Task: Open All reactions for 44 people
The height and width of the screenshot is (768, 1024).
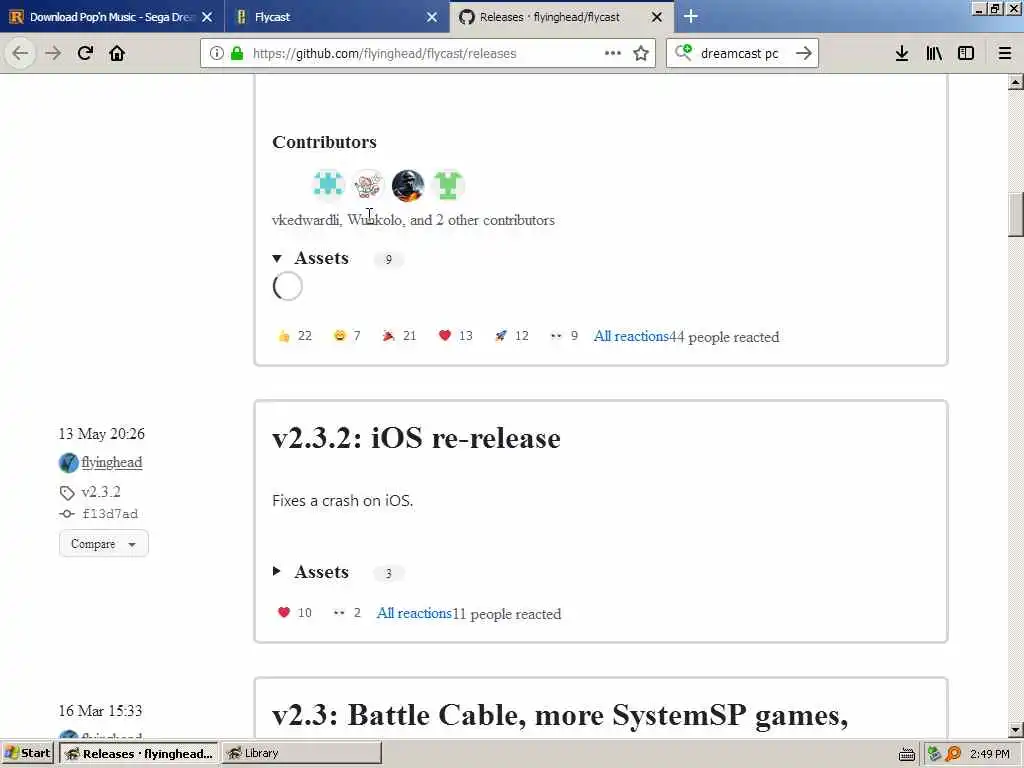Action: point(631,336)
